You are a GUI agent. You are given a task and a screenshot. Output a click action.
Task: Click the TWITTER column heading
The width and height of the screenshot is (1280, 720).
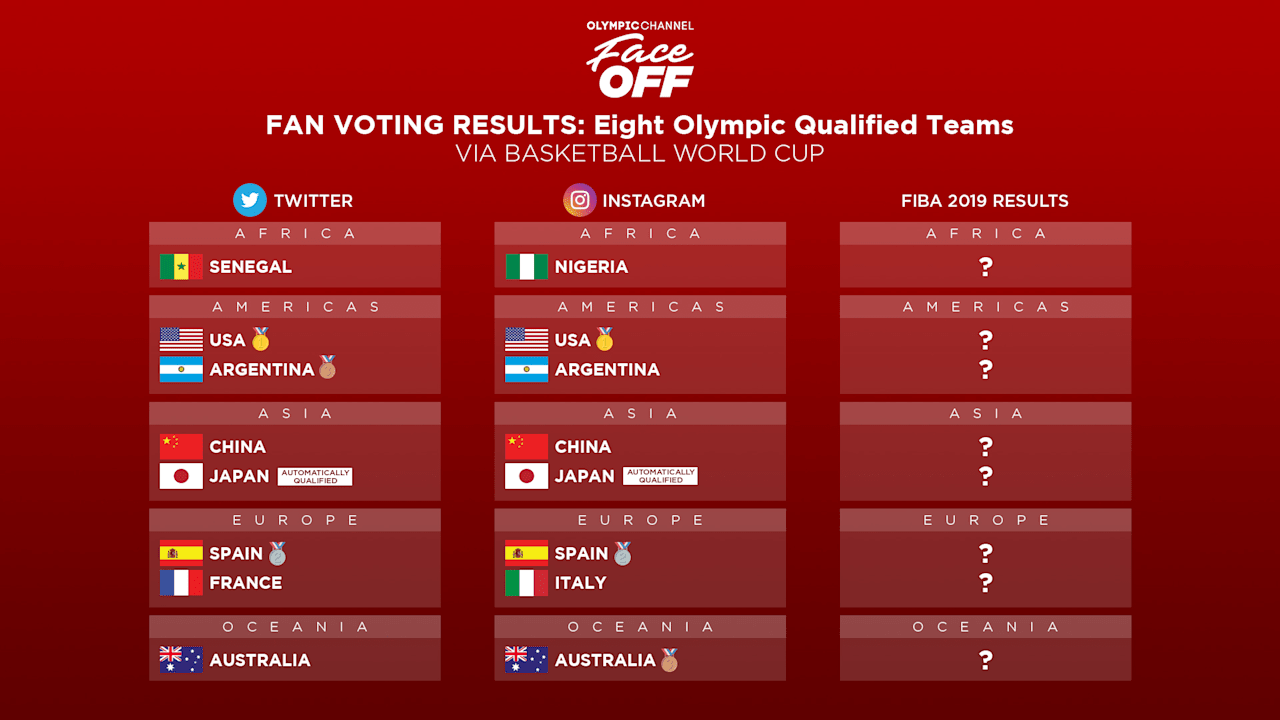click(313, 201)
